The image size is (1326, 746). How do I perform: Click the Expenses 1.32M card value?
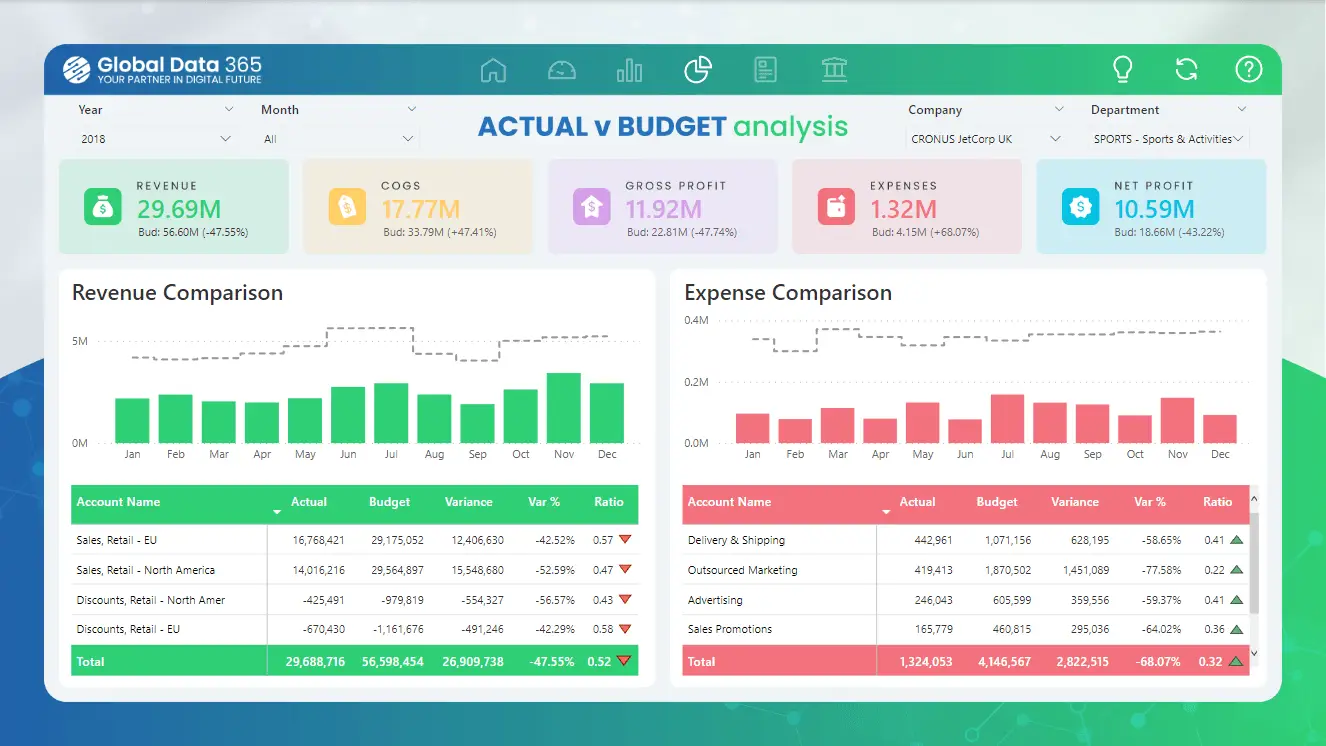click(903, 209)
